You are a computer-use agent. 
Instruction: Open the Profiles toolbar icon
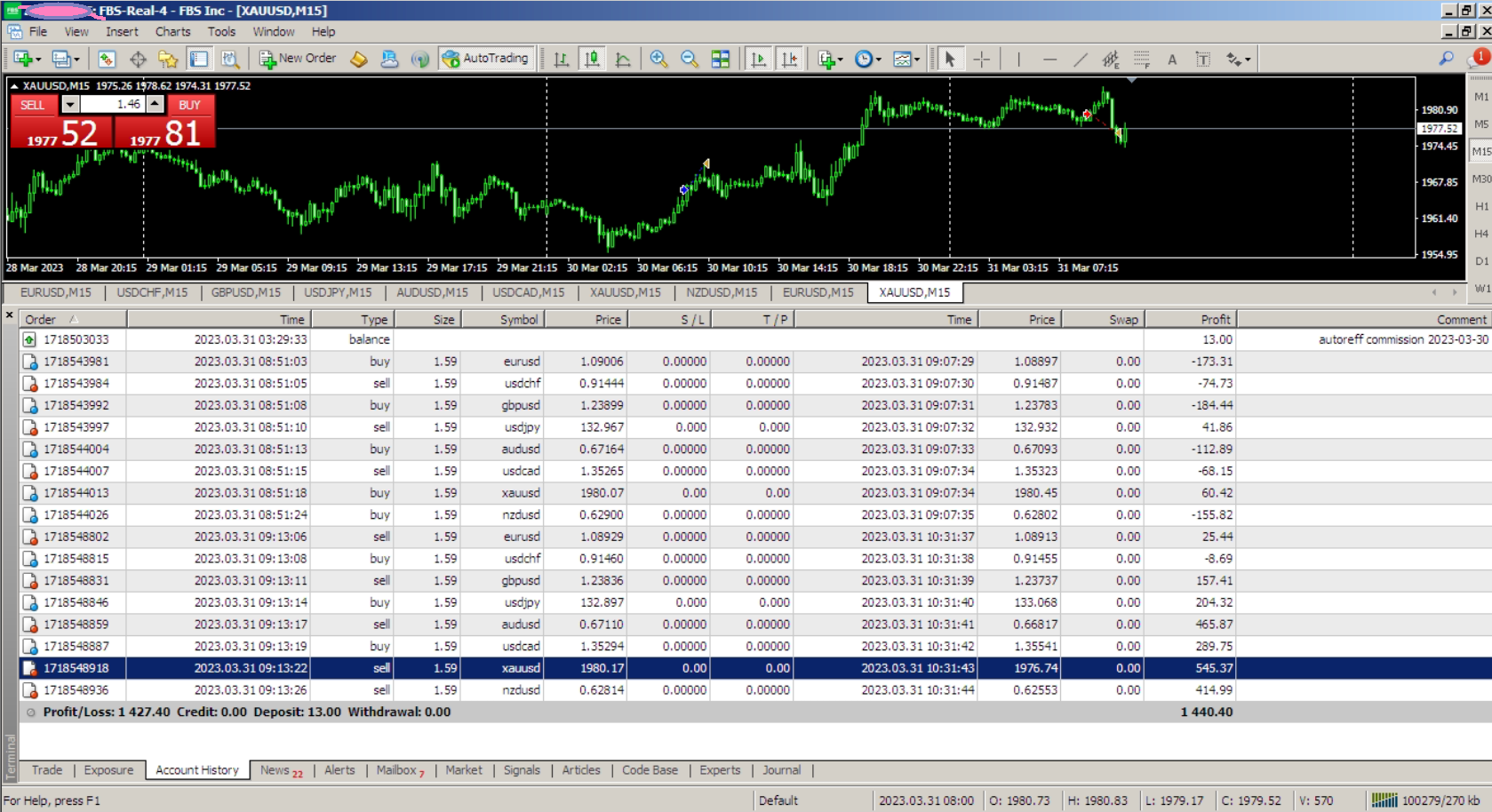(x=65, y=59)
